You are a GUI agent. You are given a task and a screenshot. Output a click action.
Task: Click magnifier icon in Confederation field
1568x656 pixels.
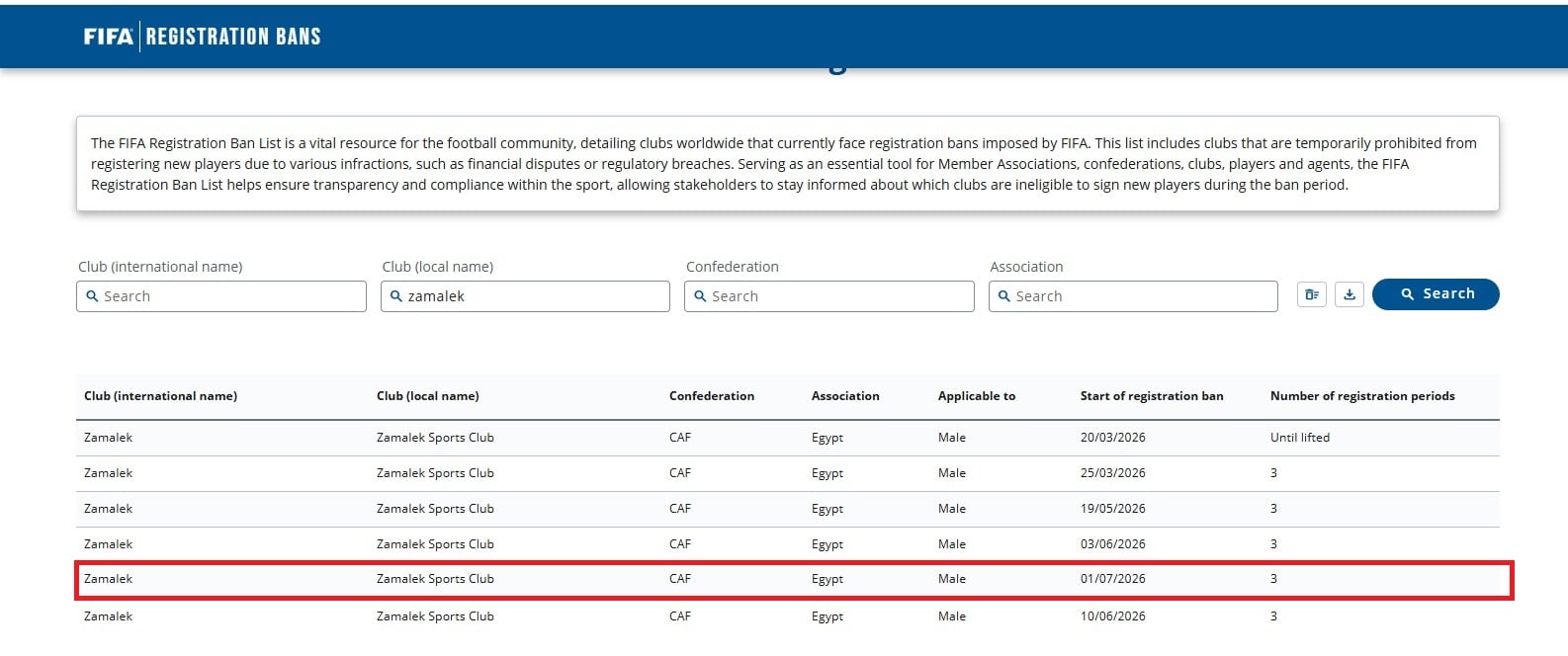(701, 296)
